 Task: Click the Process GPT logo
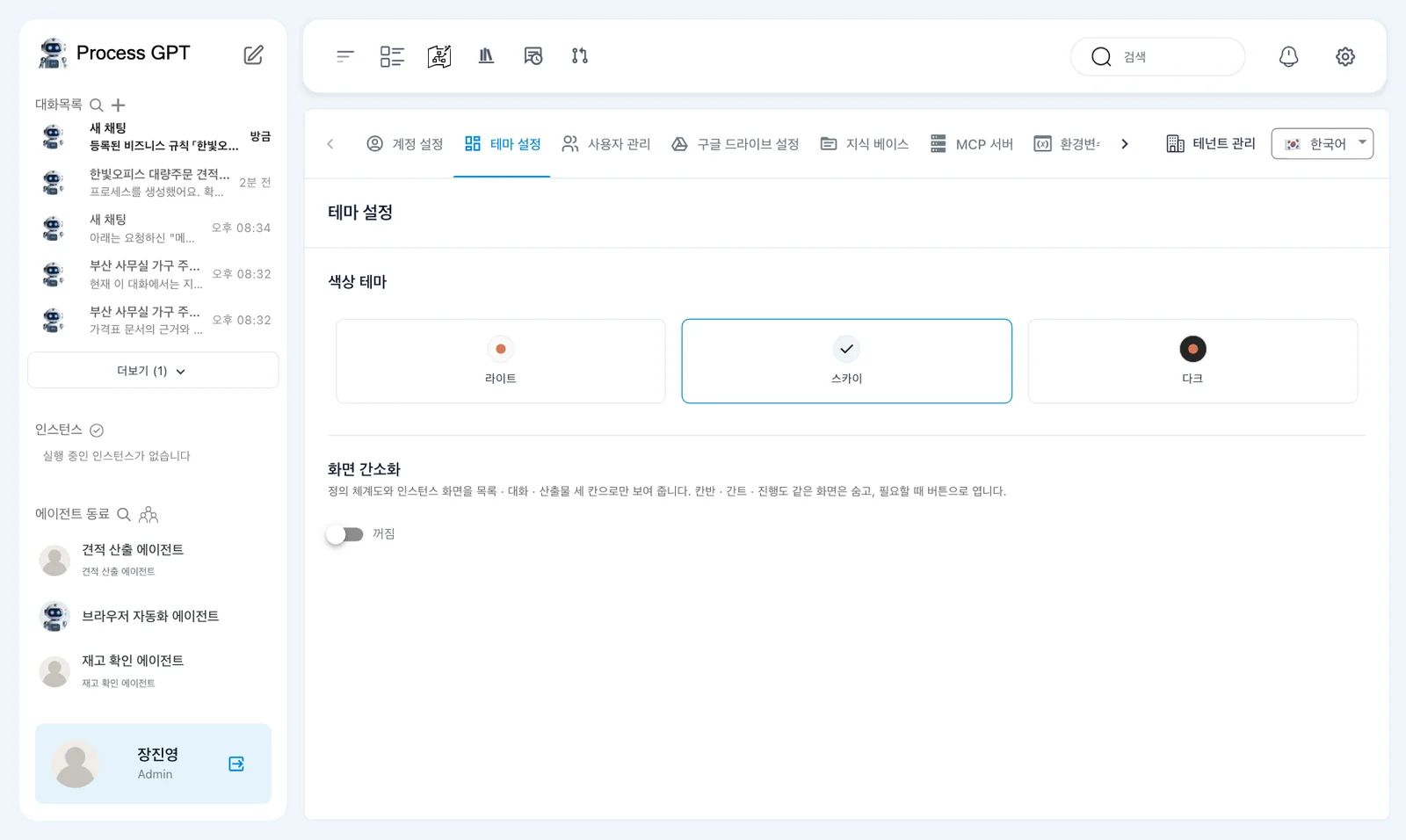point(114,54)
